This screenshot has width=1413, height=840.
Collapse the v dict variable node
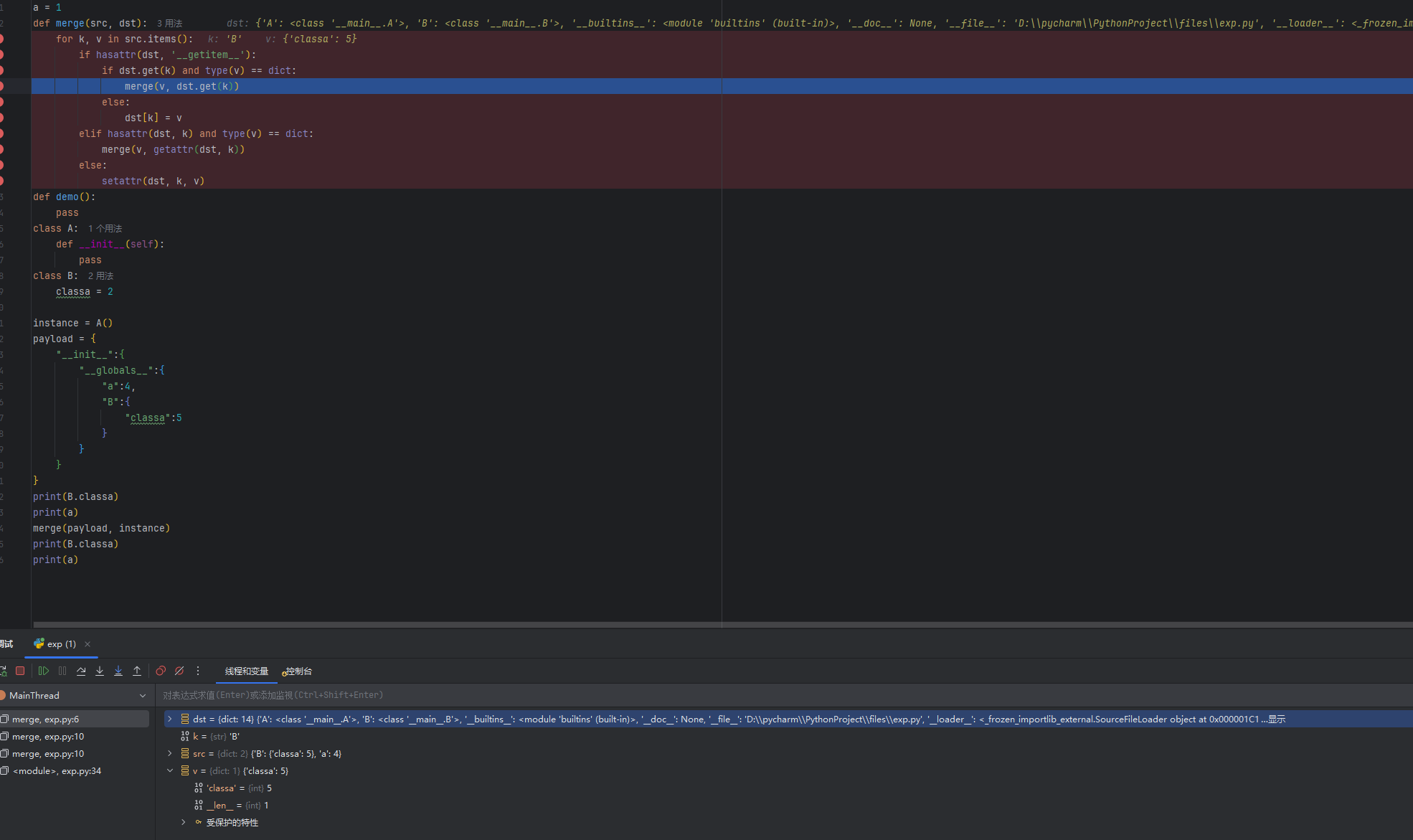coord(170,770)
